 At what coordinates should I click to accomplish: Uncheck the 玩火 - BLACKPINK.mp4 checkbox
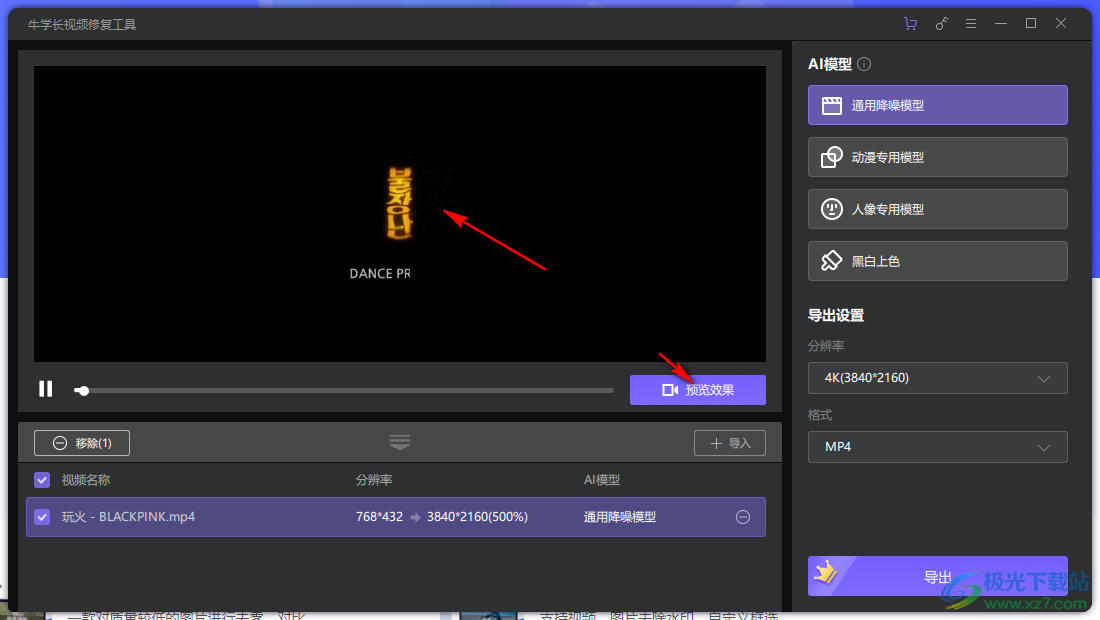pyautogui.click(x=42, y=517)
